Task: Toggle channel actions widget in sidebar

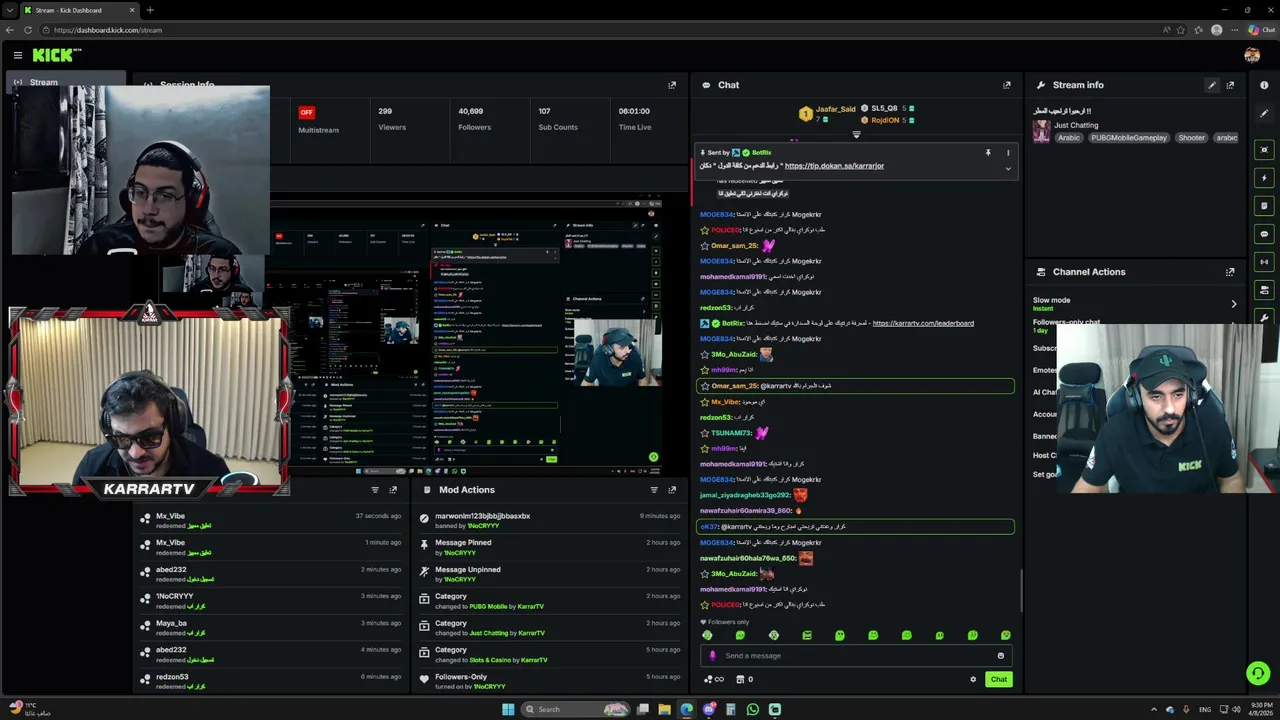Action: [x=1264, y=290]
